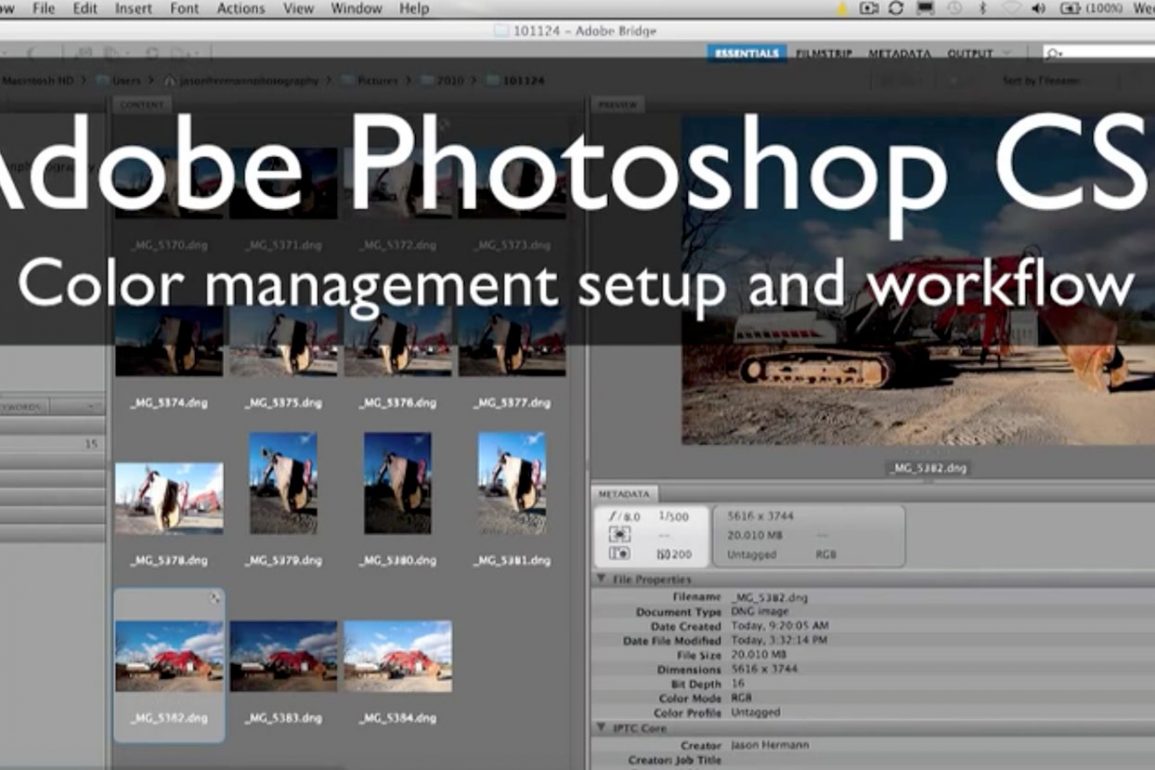Collapse the IPTC Core section
This screenshot has height=770, width=1155.
[601, 728]
